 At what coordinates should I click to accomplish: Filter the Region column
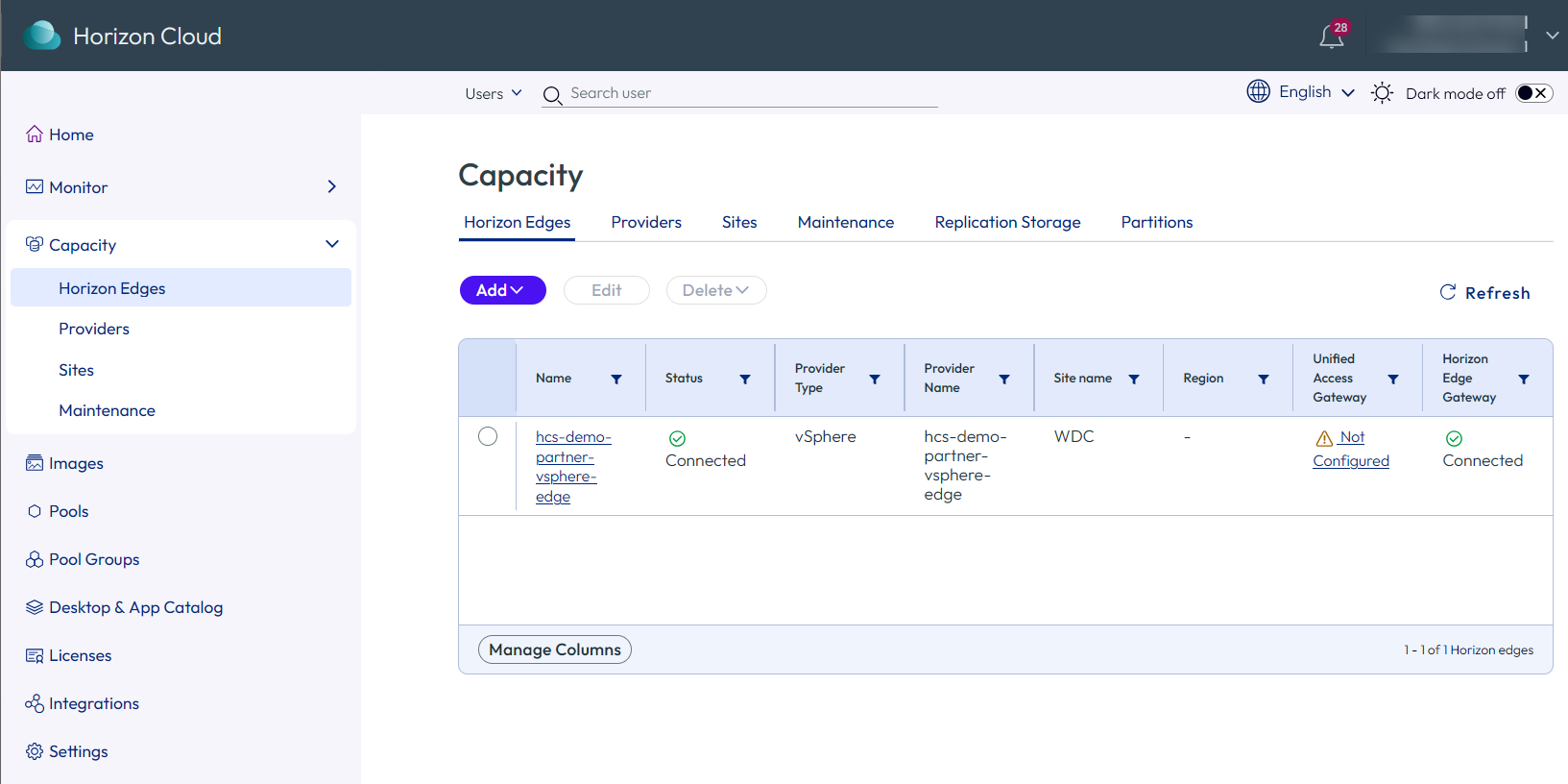click(1264, 380)
